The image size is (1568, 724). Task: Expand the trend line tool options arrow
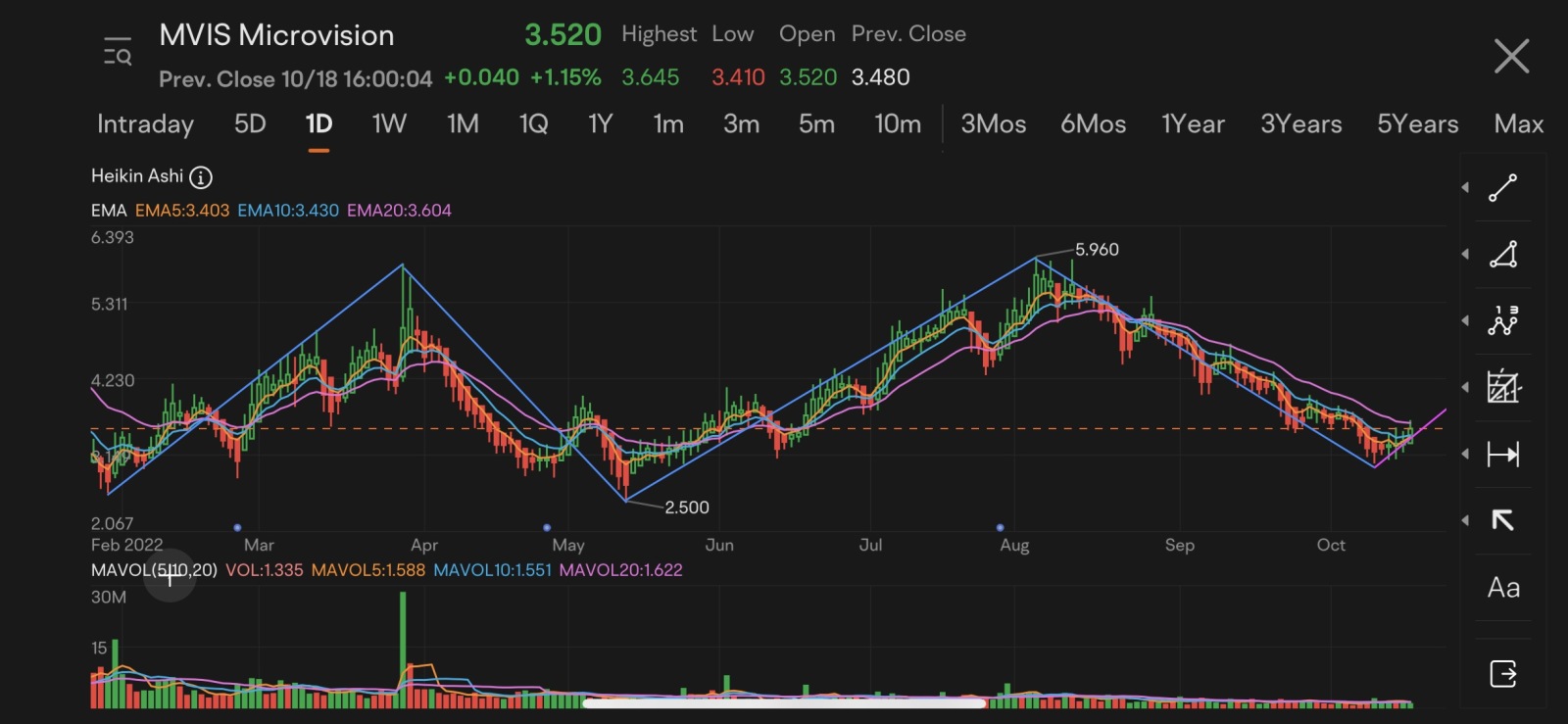[1465, 187]
